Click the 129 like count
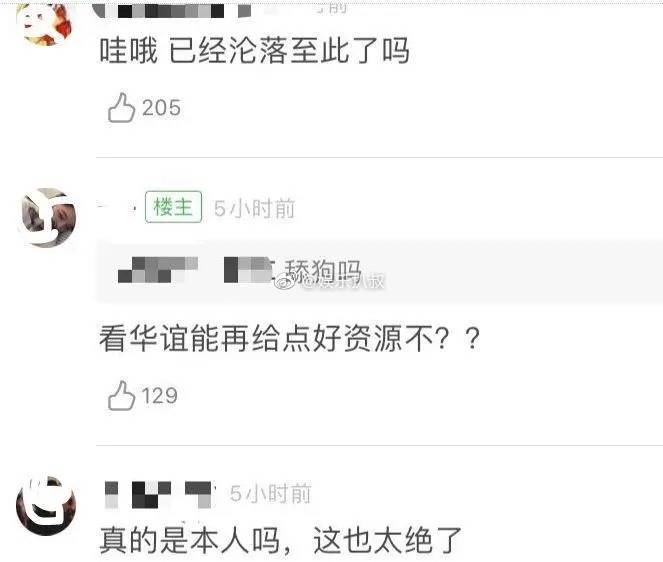 [159, 396]
